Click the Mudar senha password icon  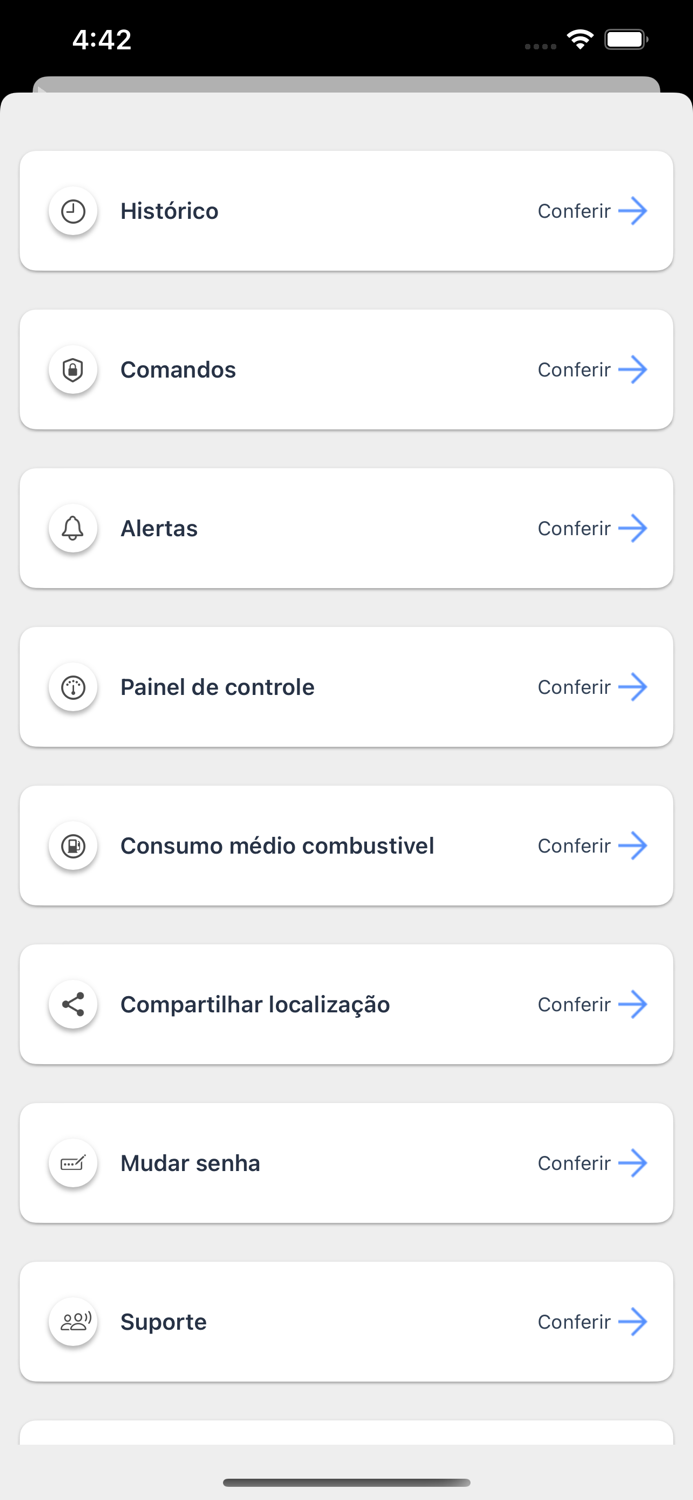72,1163
